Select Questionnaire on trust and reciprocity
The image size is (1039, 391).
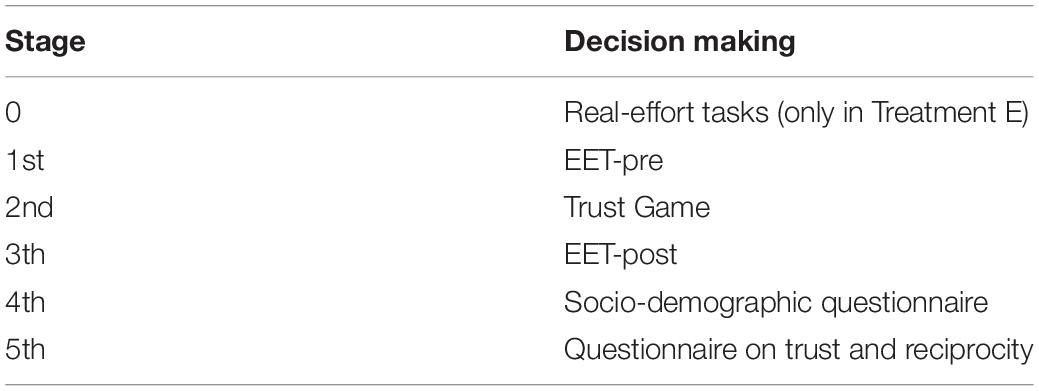tap(798, 351)
